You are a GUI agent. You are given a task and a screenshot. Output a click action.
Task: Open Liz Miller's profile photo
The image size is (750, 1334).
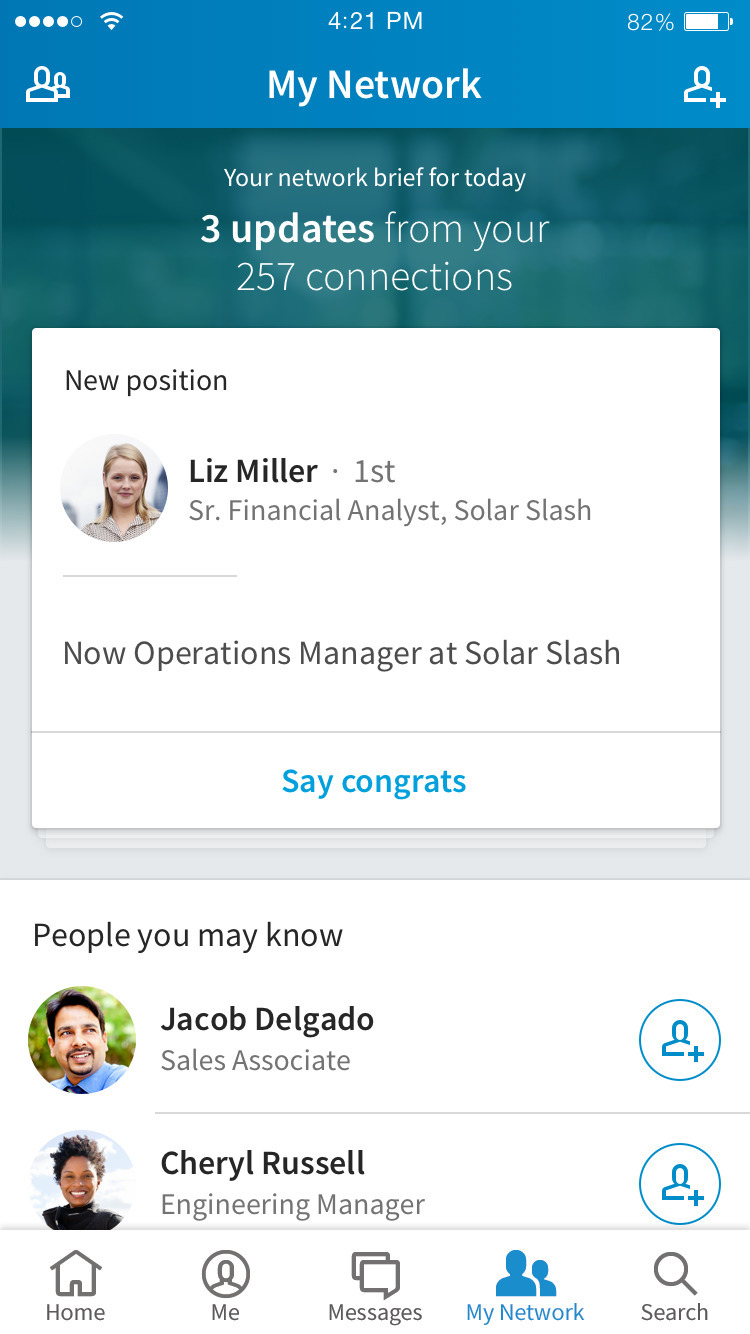tap(114, 488)
